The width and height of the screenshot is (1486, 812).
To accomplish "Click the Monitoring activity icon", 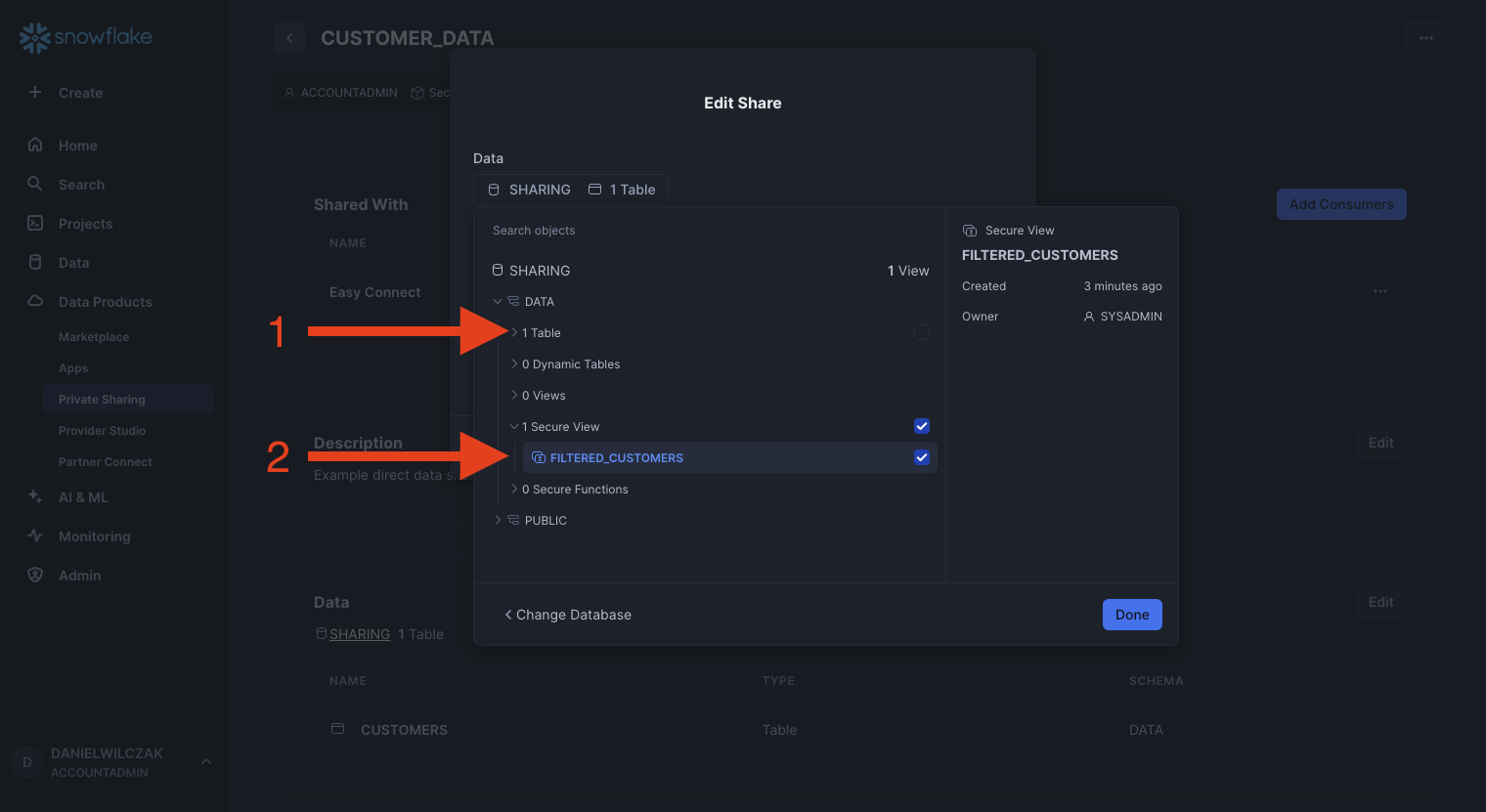I will coord(35,535).
